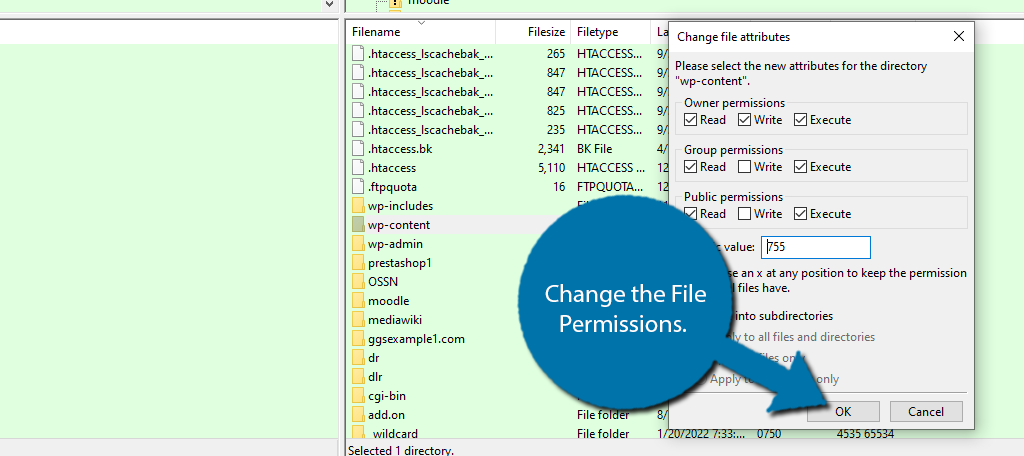Select the .ftpquota file icon
Viewport: 1024px width, 456px height.
(358, 187)
